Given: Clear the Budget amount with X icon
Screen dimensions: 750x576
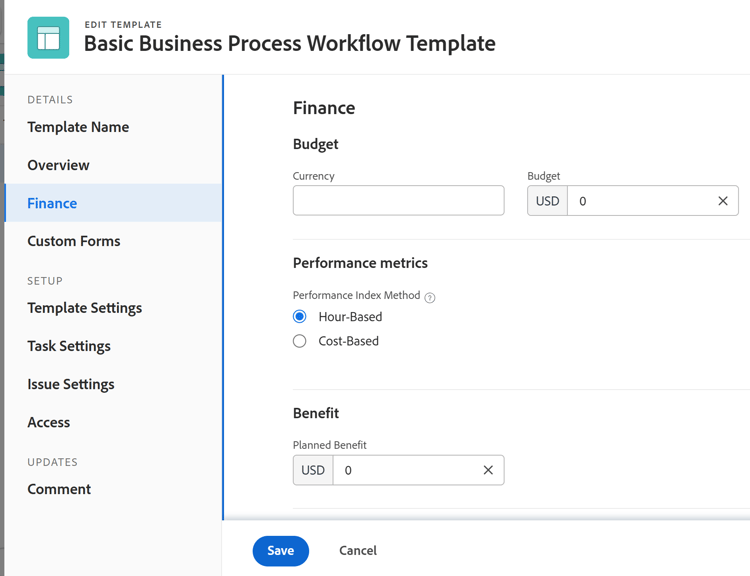Looking at the screenshot, I should 723,201.
